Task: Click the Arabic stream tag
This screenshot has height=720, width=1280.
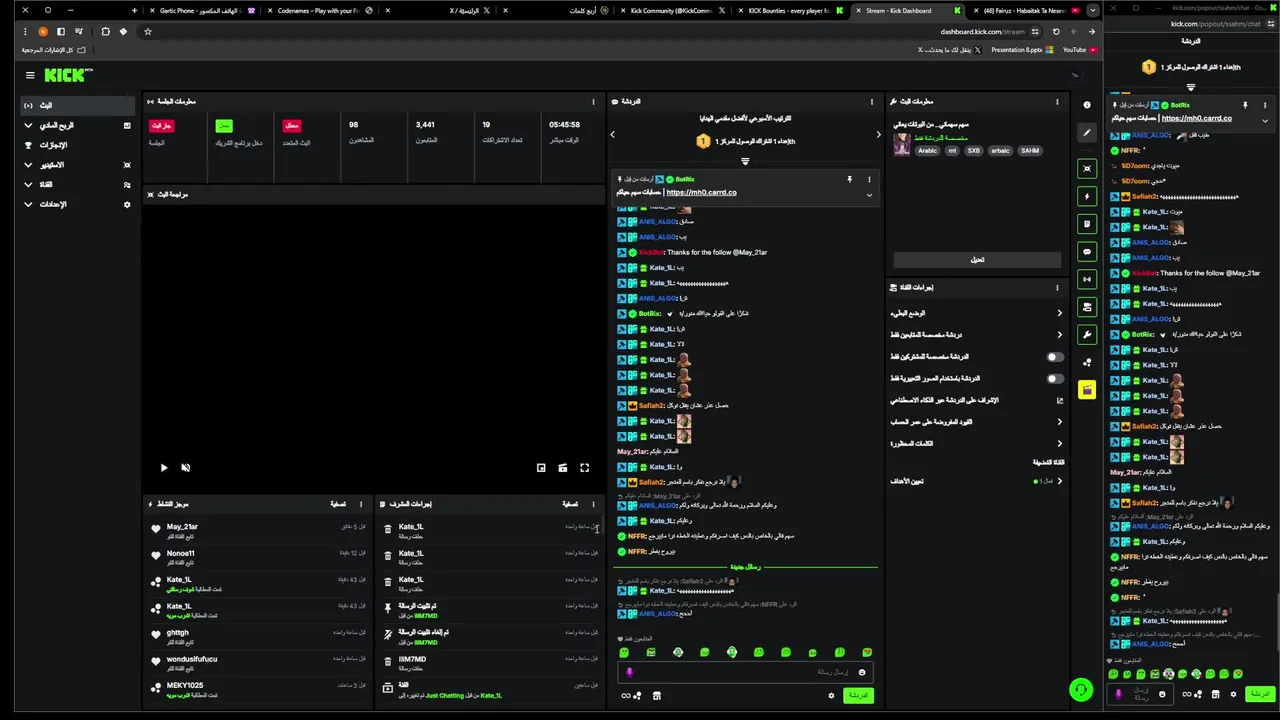Action: point(927,151)
